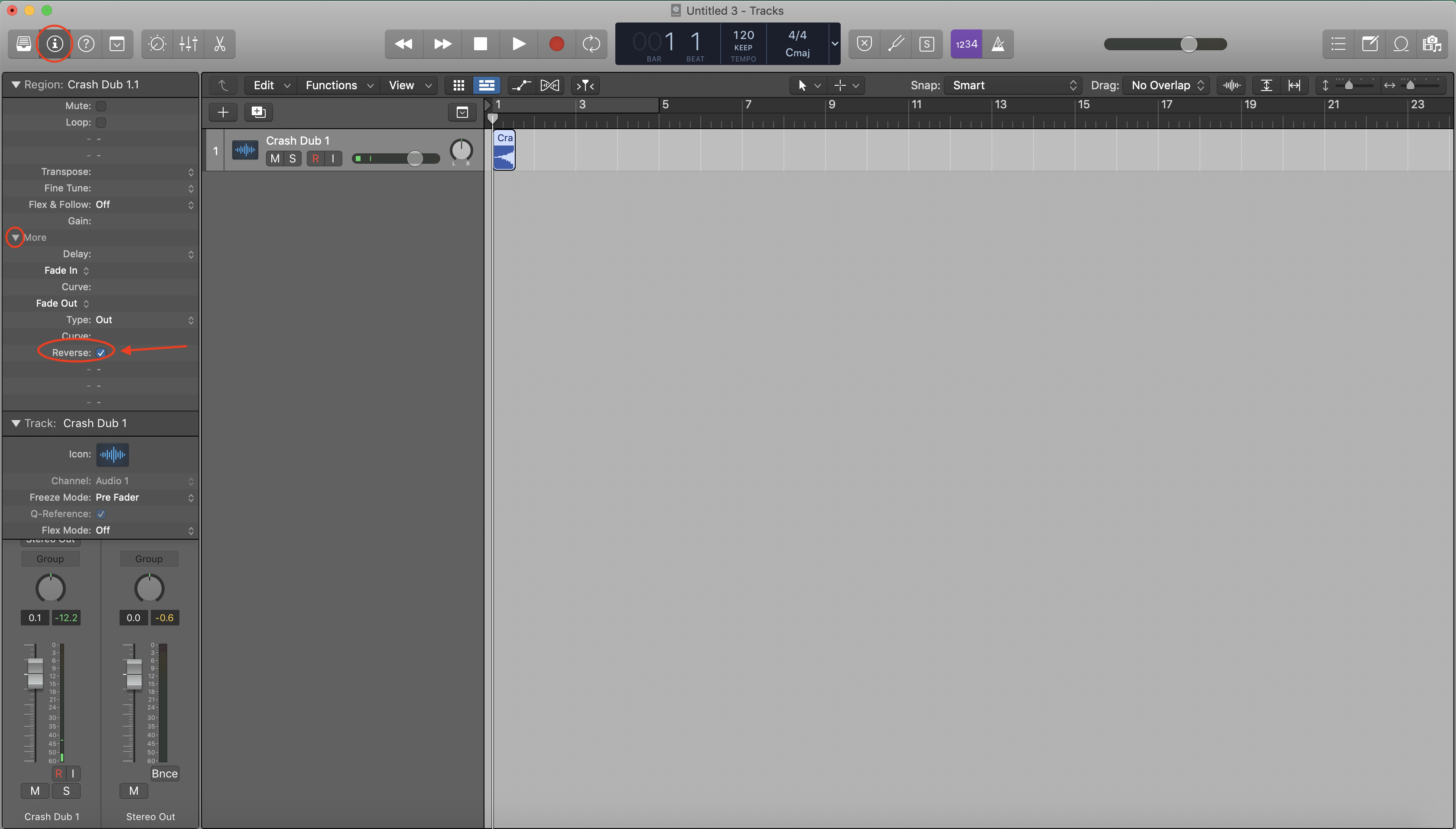Click the Bnce bounce button
1456x829 pixels.
(164, 773)
